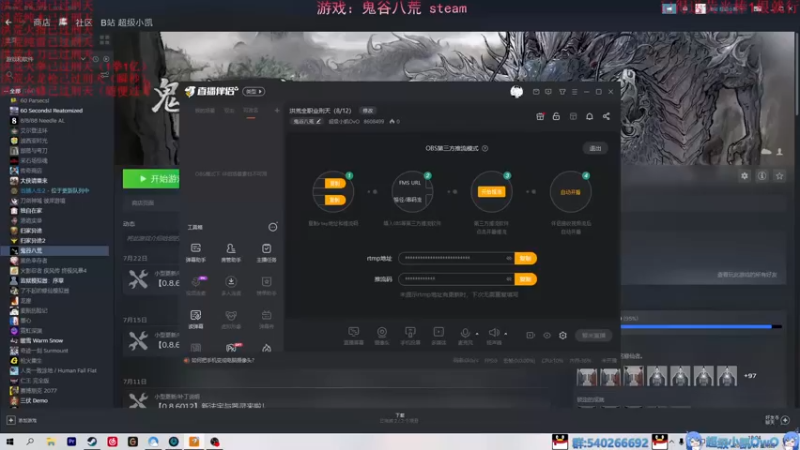800x450 pixels.
Task: Add a camera source from the bottom toolbar
Action: click(382, 335)
